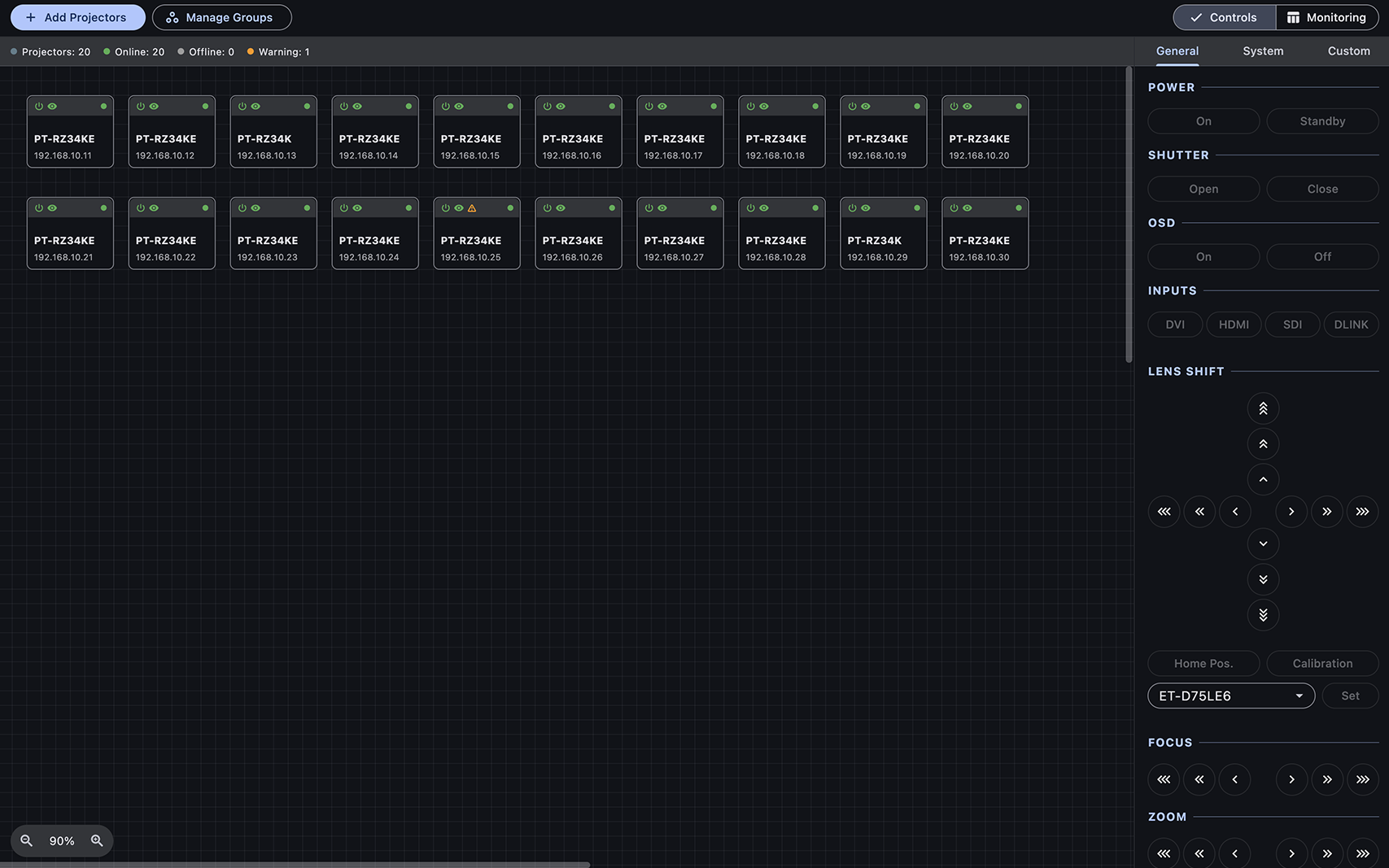1389x868 pixels.
Task: Toggle shutter eye on projector 192.168.10.23
Action: pos(256,208)
